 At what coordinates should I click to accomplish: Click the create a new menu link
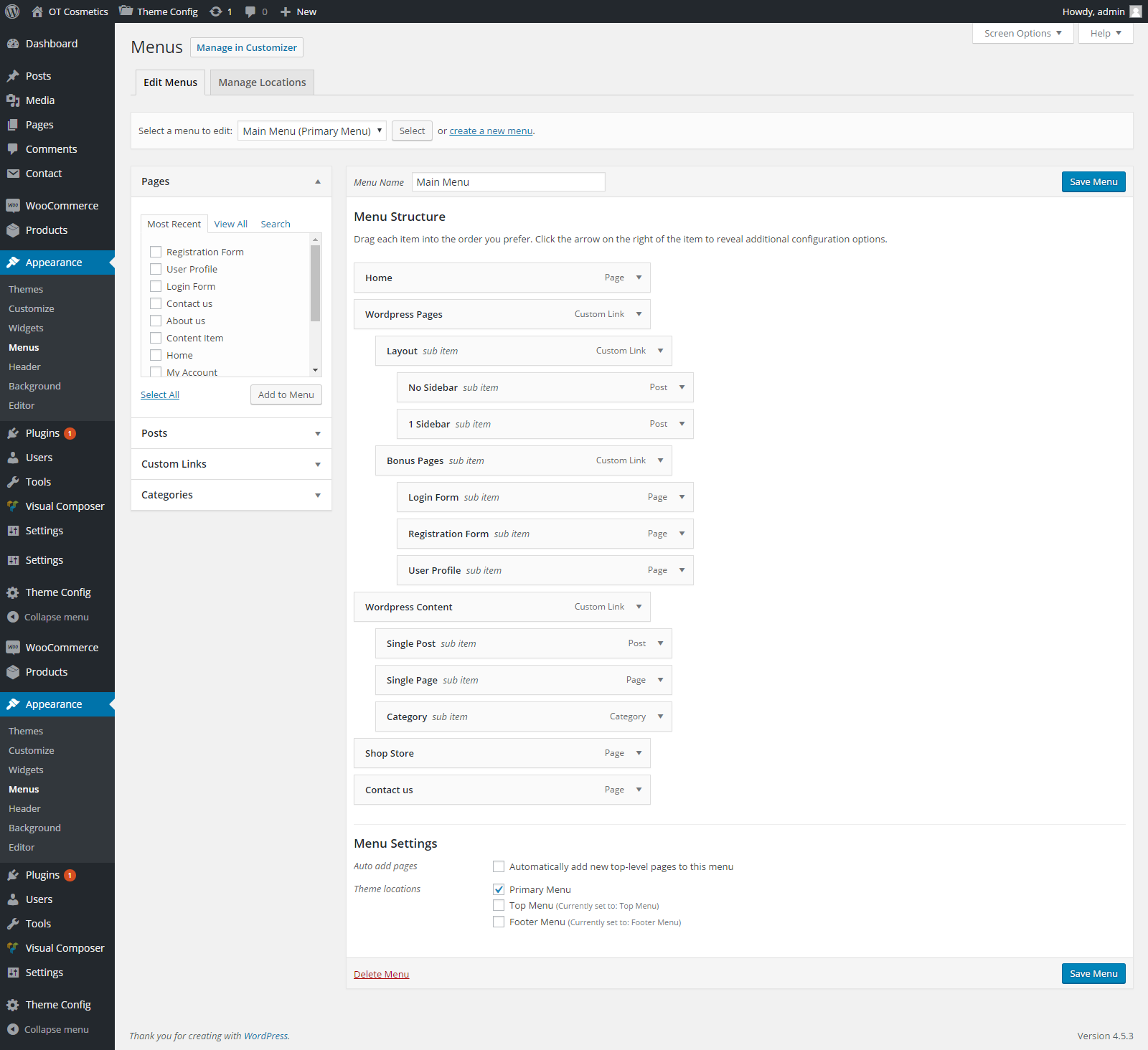tap(491, 131)
